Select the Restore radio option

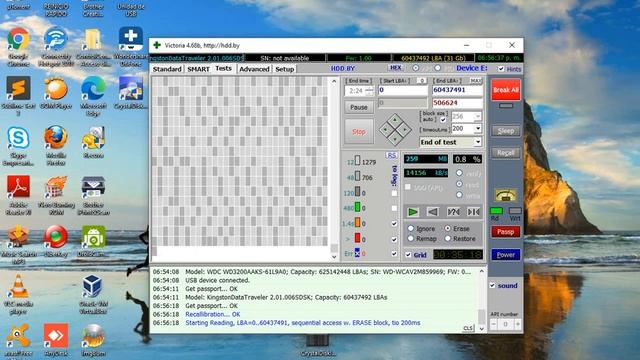[448, 238]
